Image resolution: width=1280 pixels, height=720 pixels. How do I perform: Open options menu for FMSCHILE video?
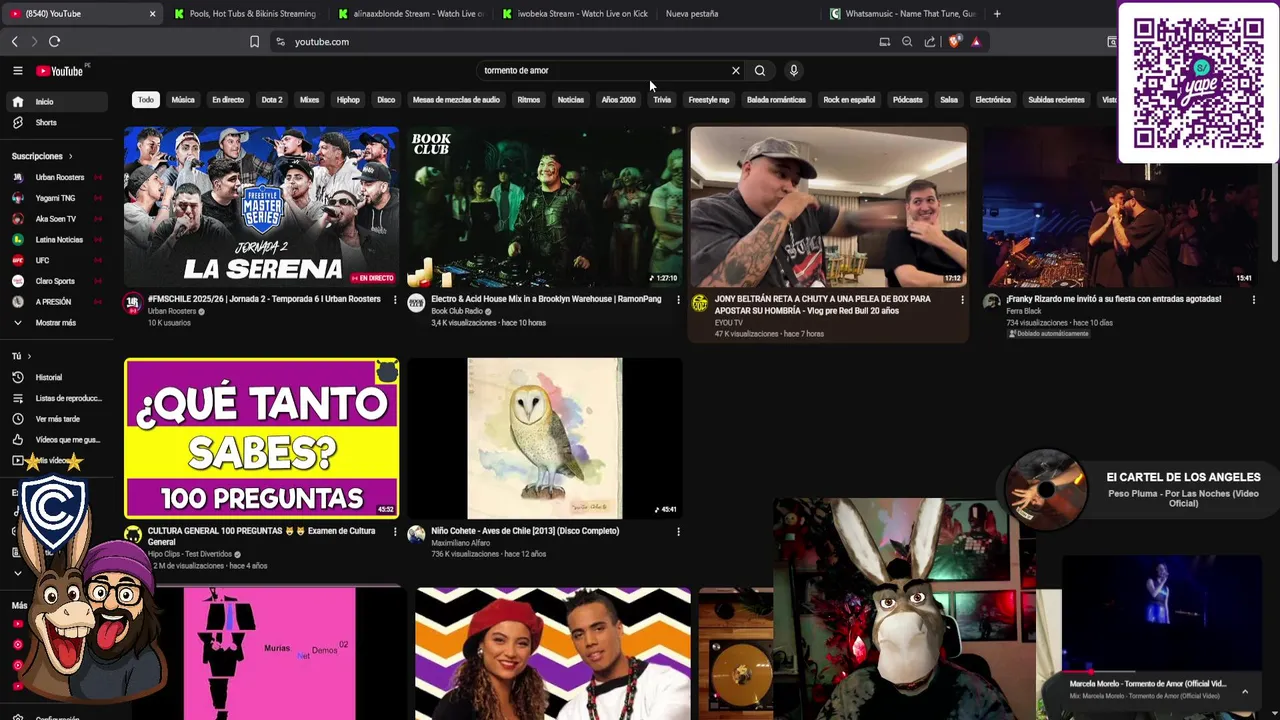pyautogui.click(x=395, y=299)
